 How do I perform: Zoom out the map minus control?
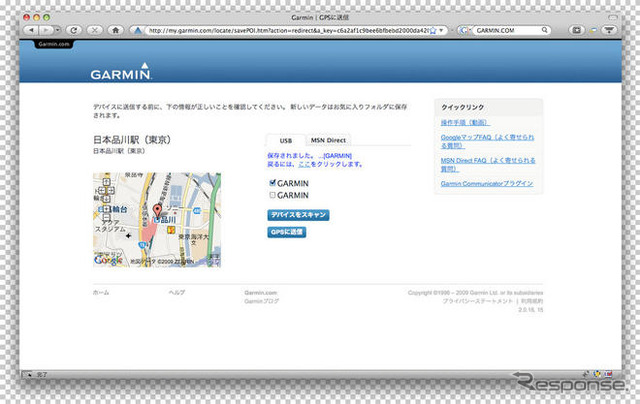click(x=106, y=218)
